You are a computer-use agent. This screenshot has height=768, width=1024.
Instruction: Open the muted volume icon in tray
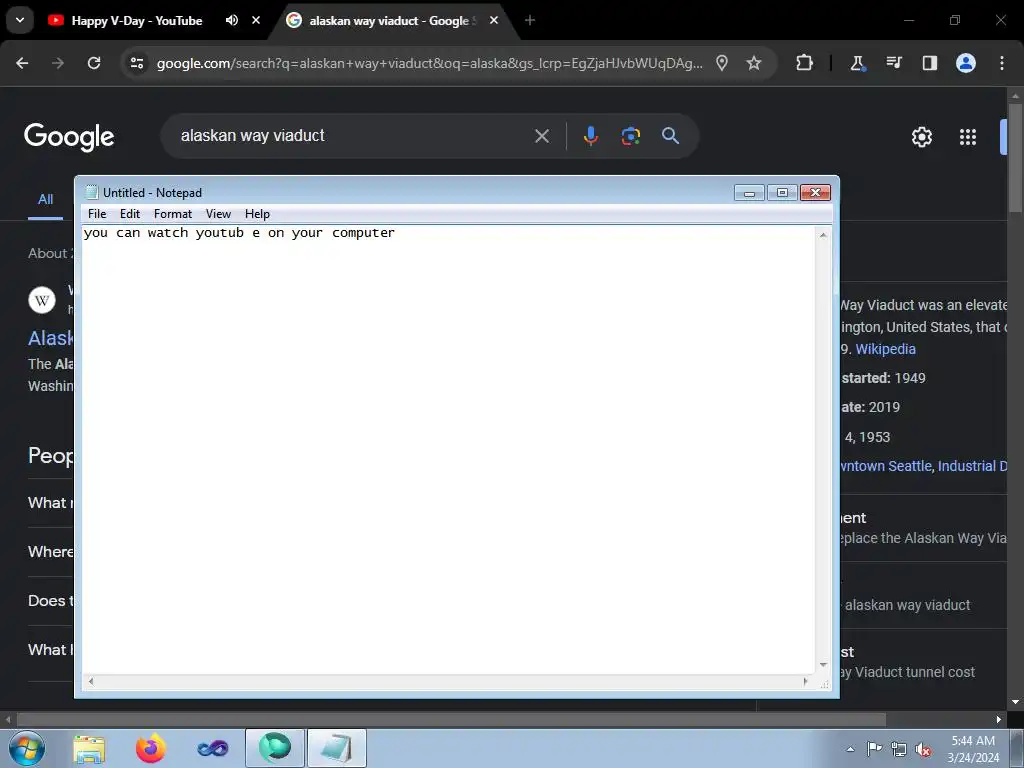point(923,749)
